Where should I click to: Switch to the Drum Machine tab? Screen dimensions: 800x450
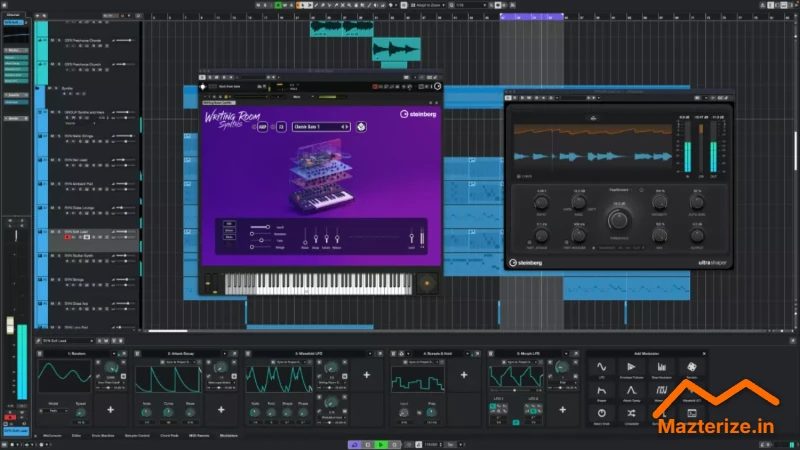click(x=103, y=436)
